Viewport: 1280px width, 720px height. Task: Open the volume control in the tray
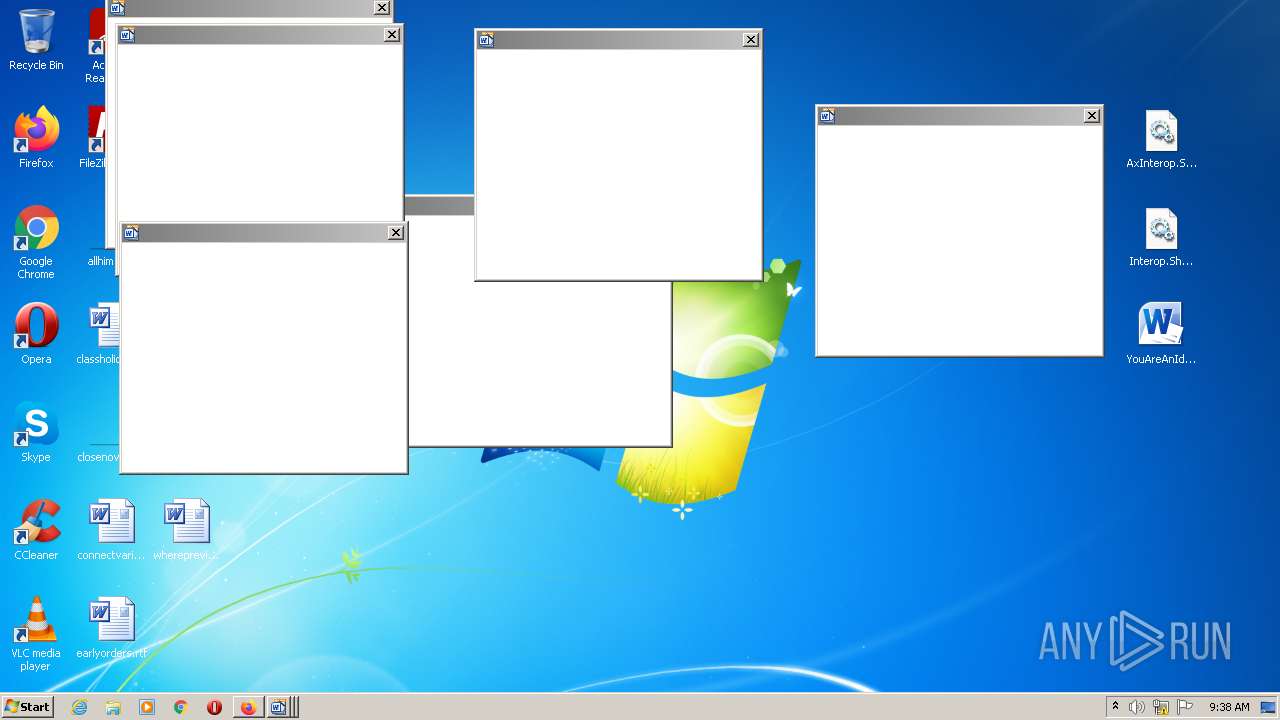(1137, 707)
